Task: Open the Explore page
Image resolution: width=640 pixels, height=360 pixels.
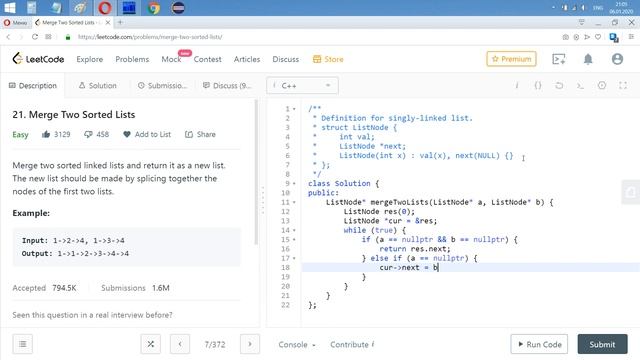Action: [90, 59]
